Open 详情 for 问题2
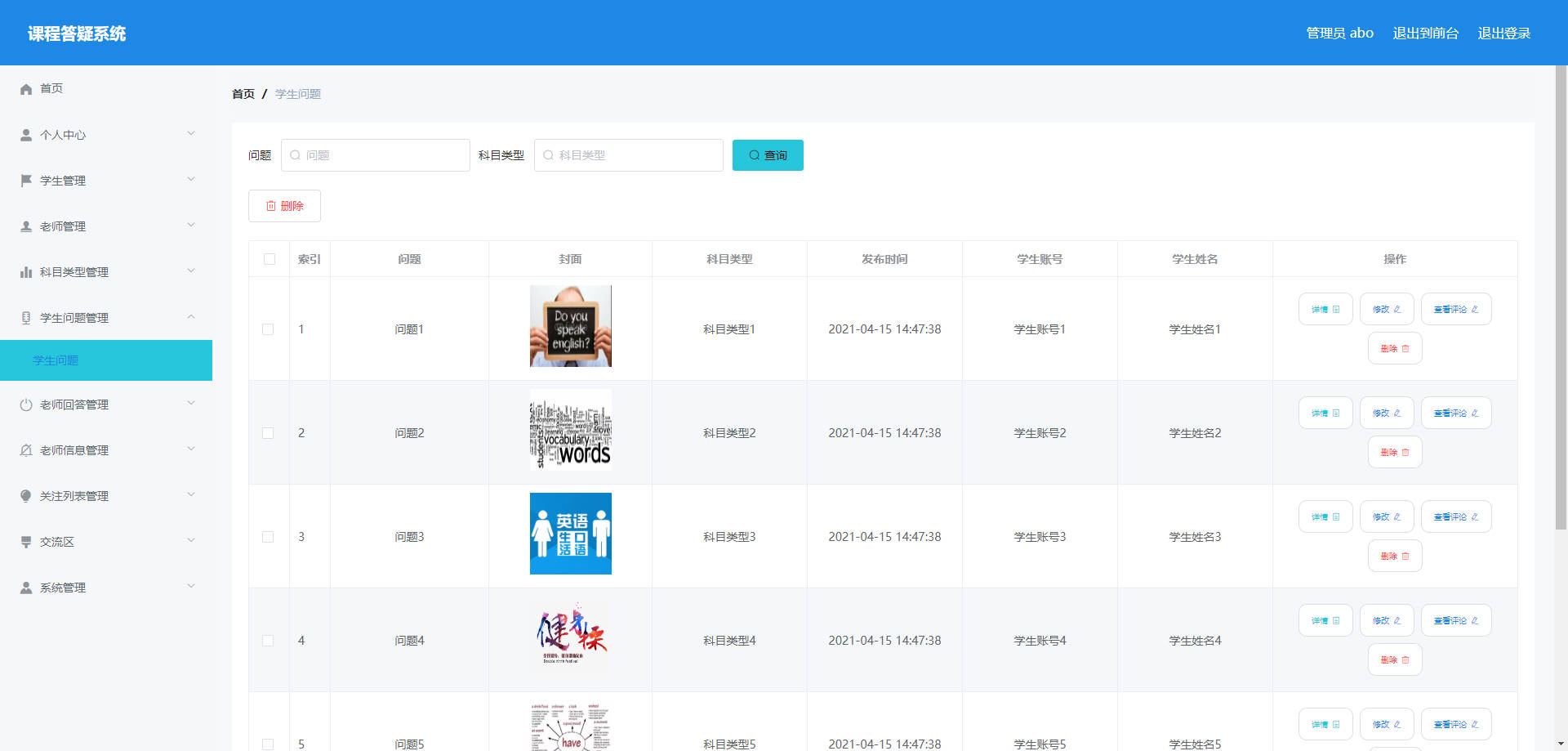Screen dimensions: 1568x751 coord(1325,413)
